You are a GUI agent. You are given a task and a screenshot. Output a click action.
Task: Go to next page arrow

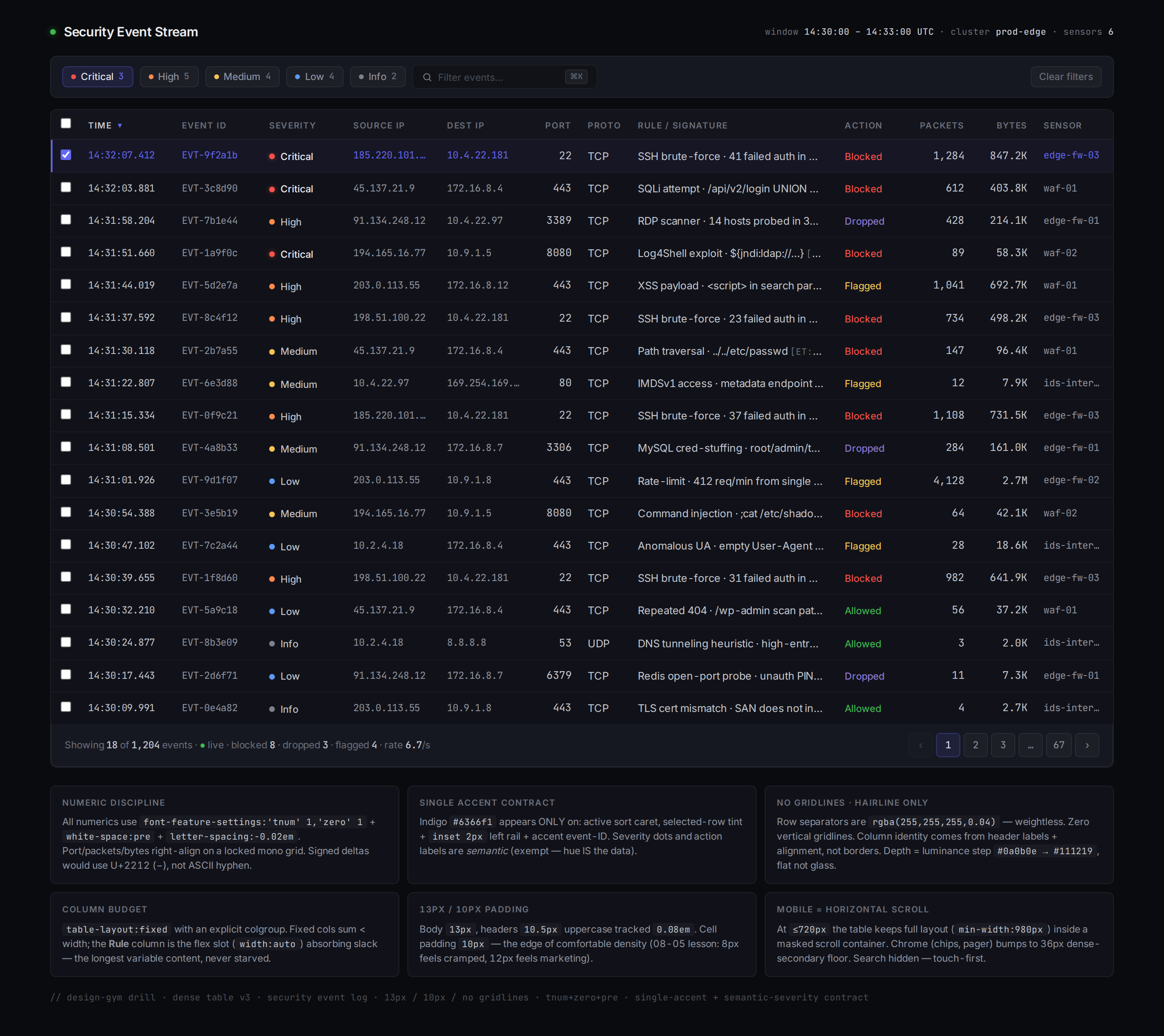[1086, 745]
